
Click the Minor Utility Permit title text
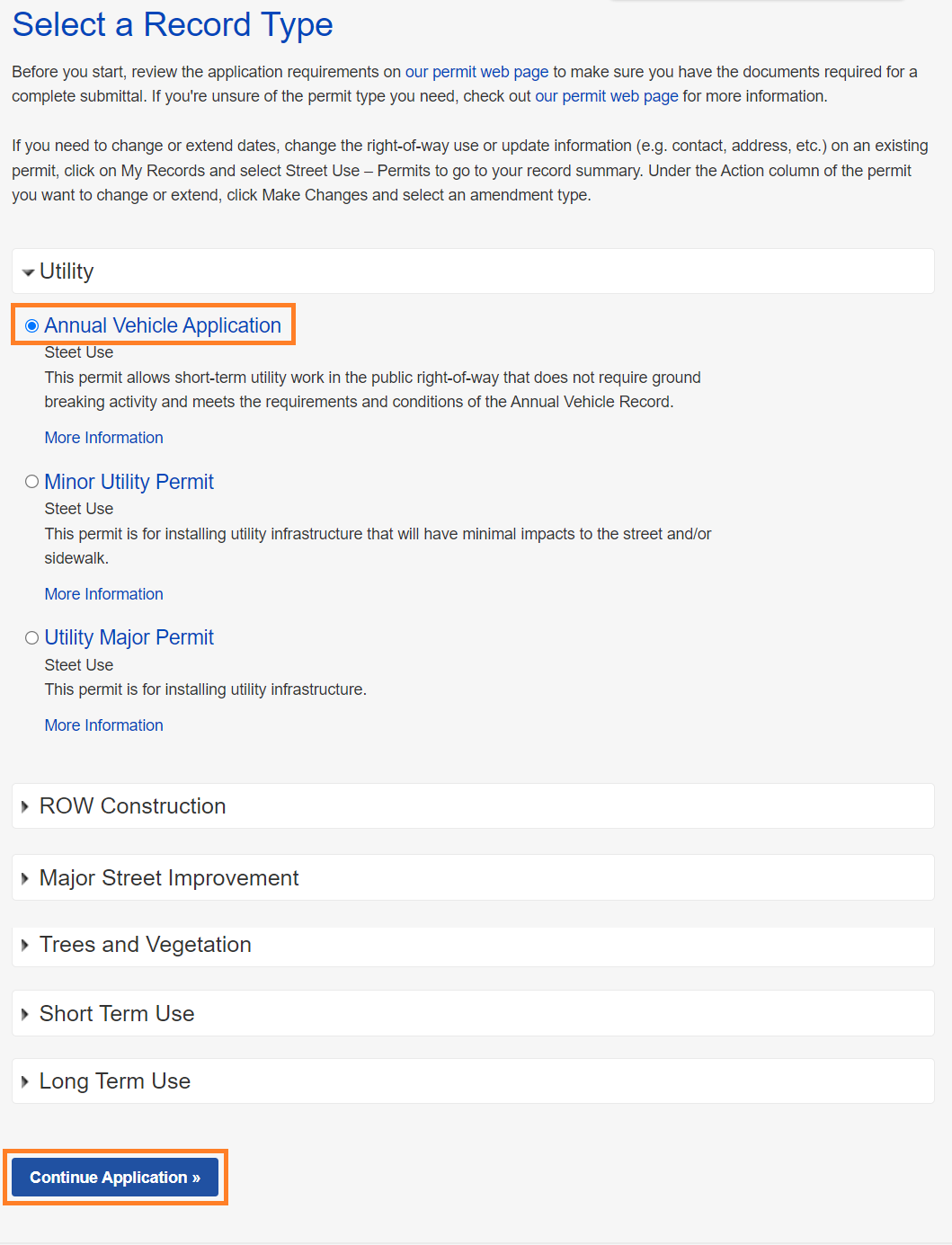click(129, 482)
